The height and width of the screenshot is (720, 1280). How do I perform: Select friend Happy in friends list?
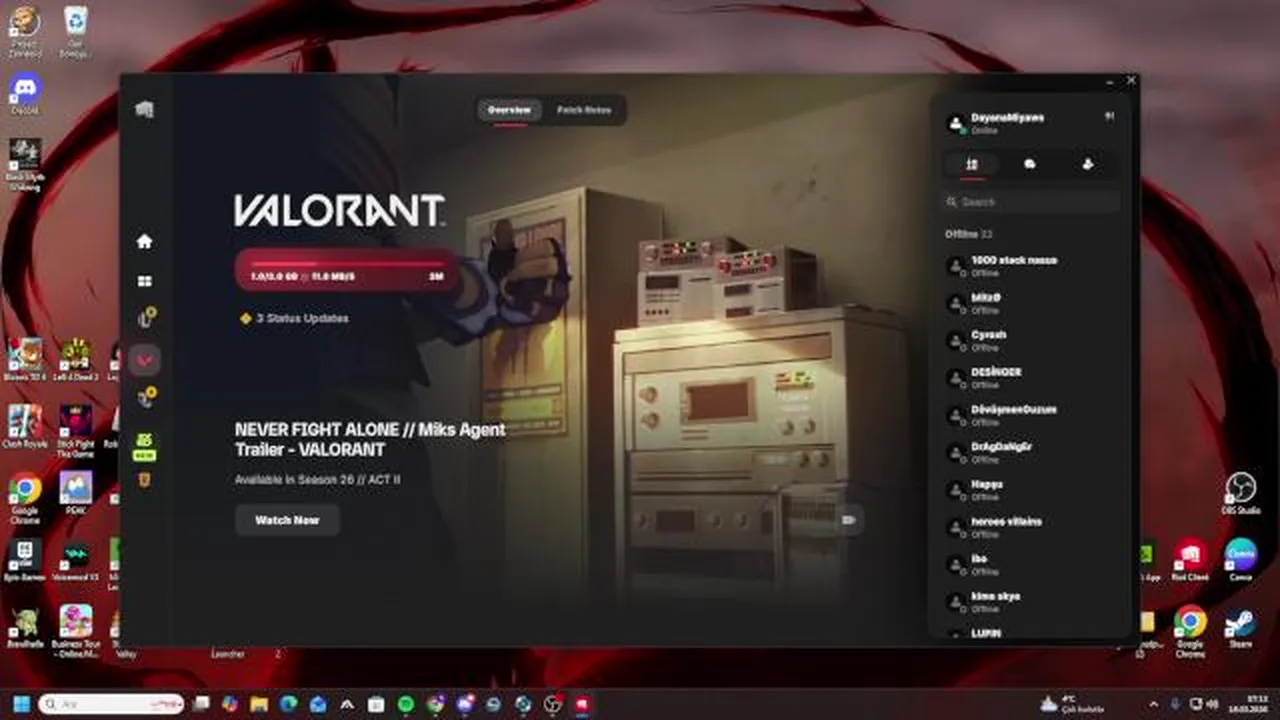click(1032, 489)
